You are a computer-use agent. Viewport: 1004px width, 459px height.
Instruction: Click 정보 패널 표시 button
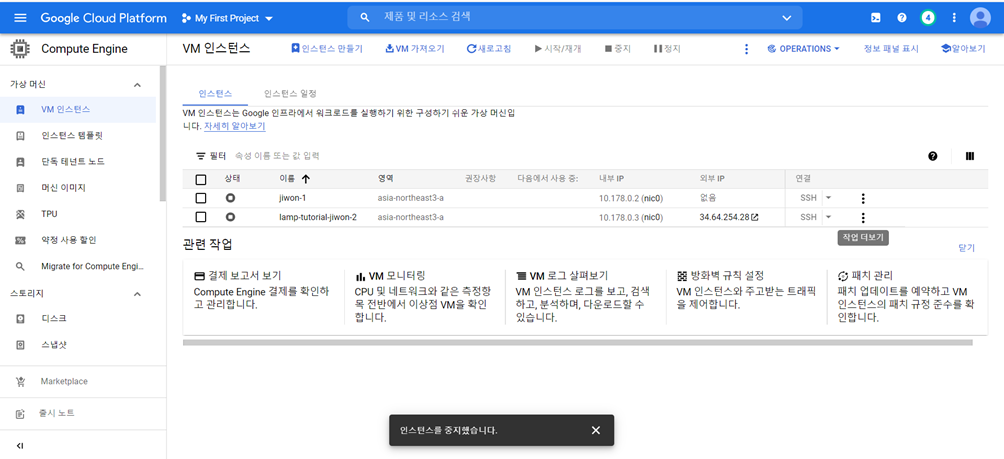(x=891, y=49)
